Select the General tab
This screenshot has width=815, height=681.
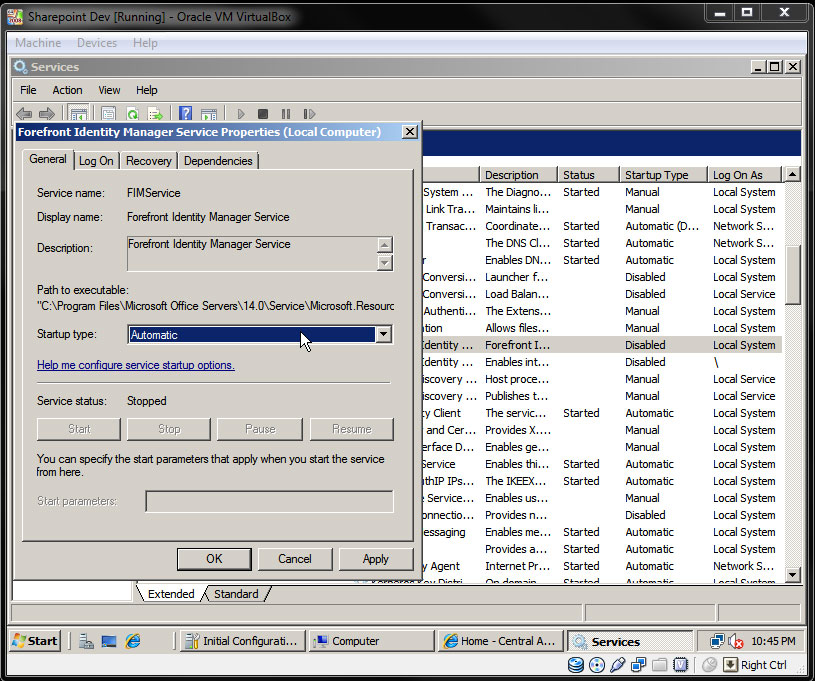pyautogui.click(x=48, y=159)
